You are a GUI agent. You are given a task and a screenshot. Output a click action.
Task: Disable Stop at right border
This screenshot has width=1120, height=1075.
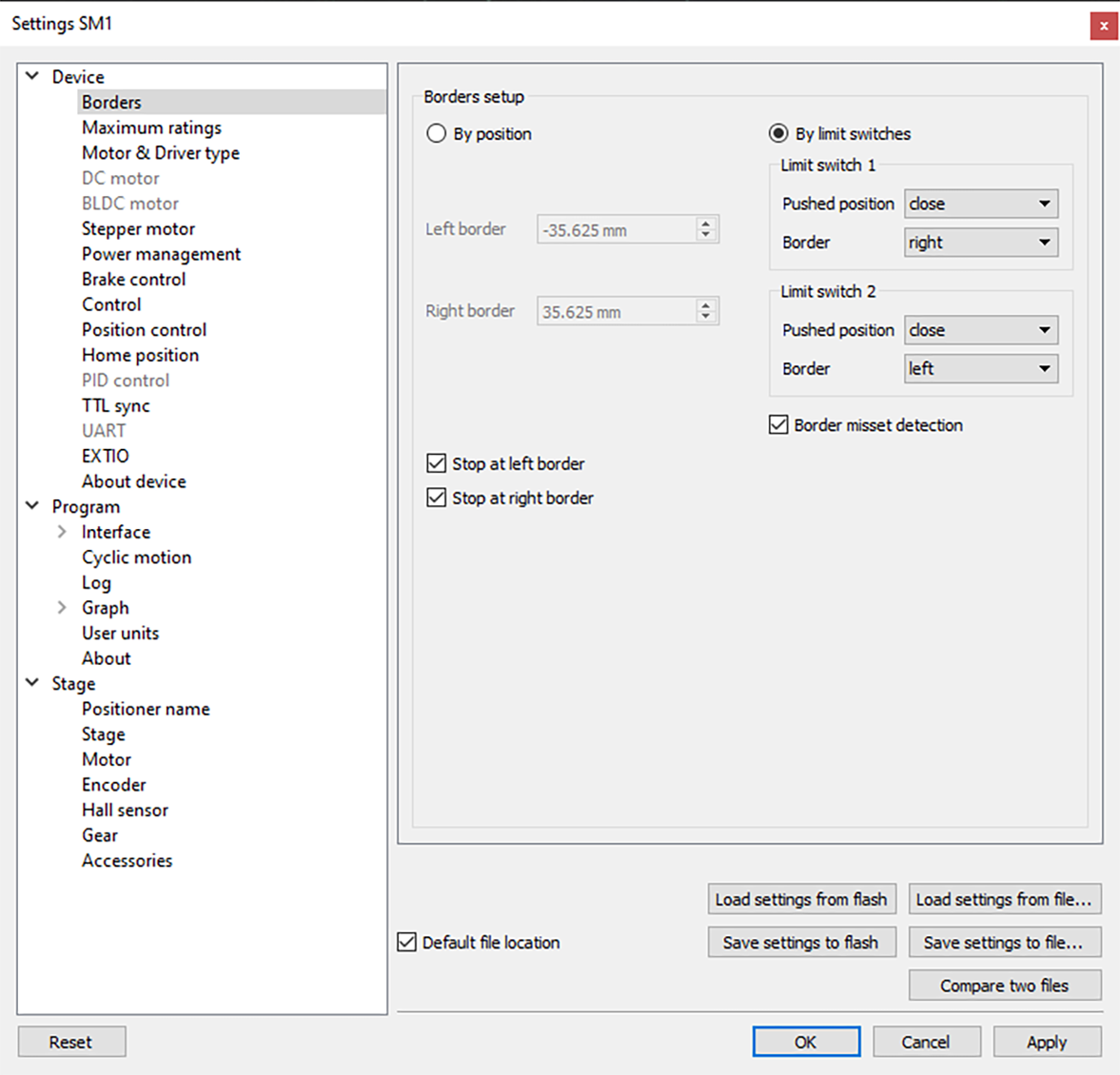coord(437,498)
